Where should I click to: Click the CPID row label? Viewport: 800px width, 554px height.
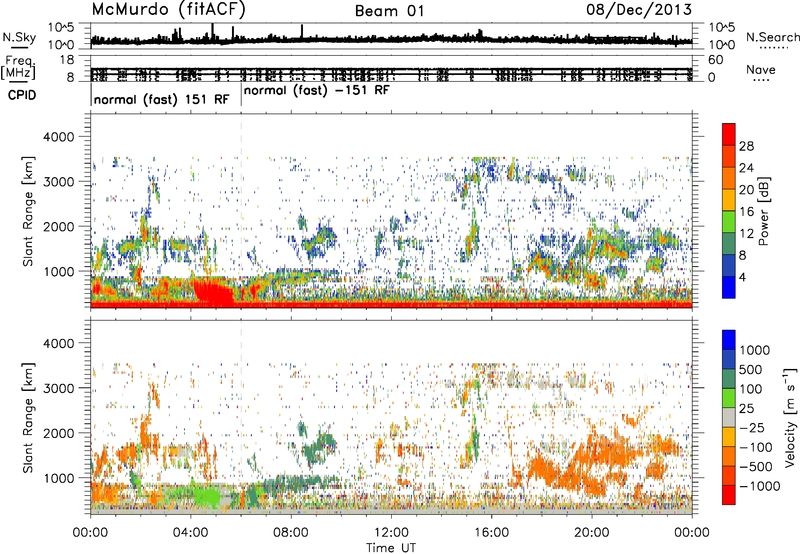[22, 95]
